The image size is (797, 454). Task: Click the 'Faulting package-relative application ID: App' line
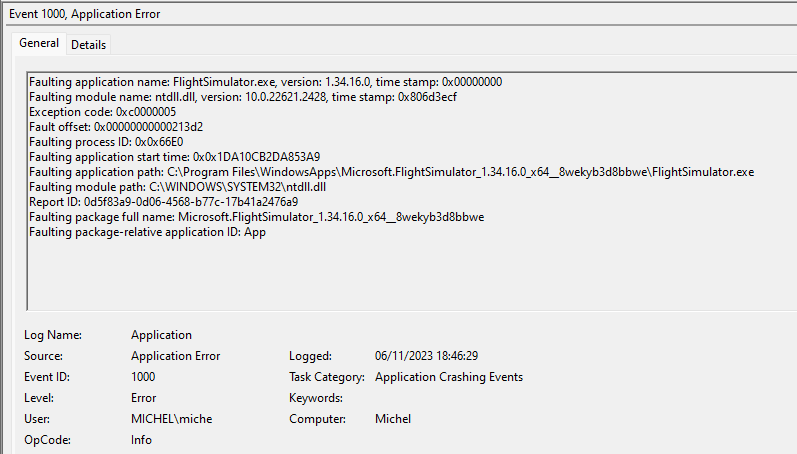(x=147, y=232)
